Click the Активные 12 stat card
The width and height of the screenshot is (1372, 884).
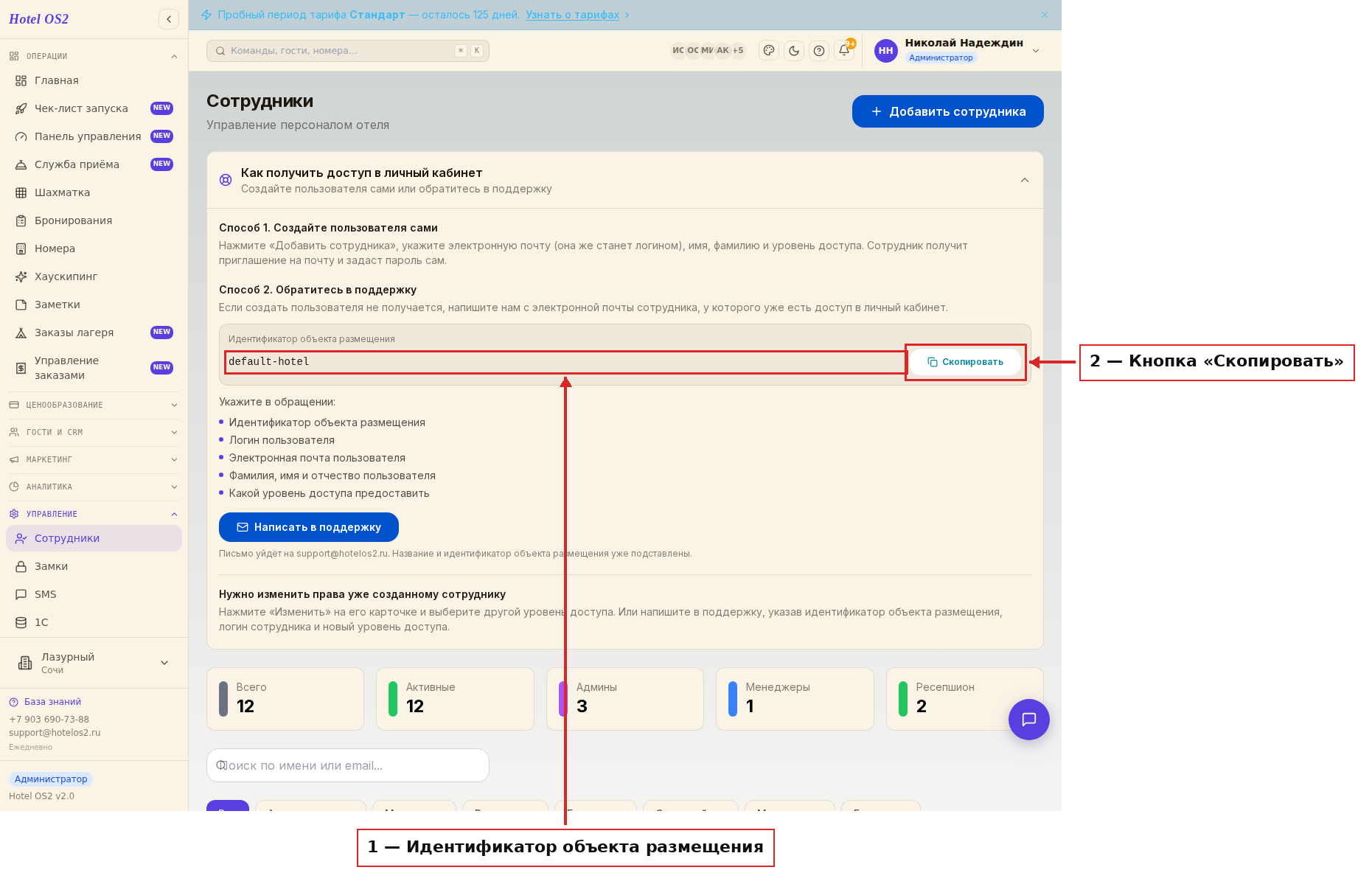455,699
